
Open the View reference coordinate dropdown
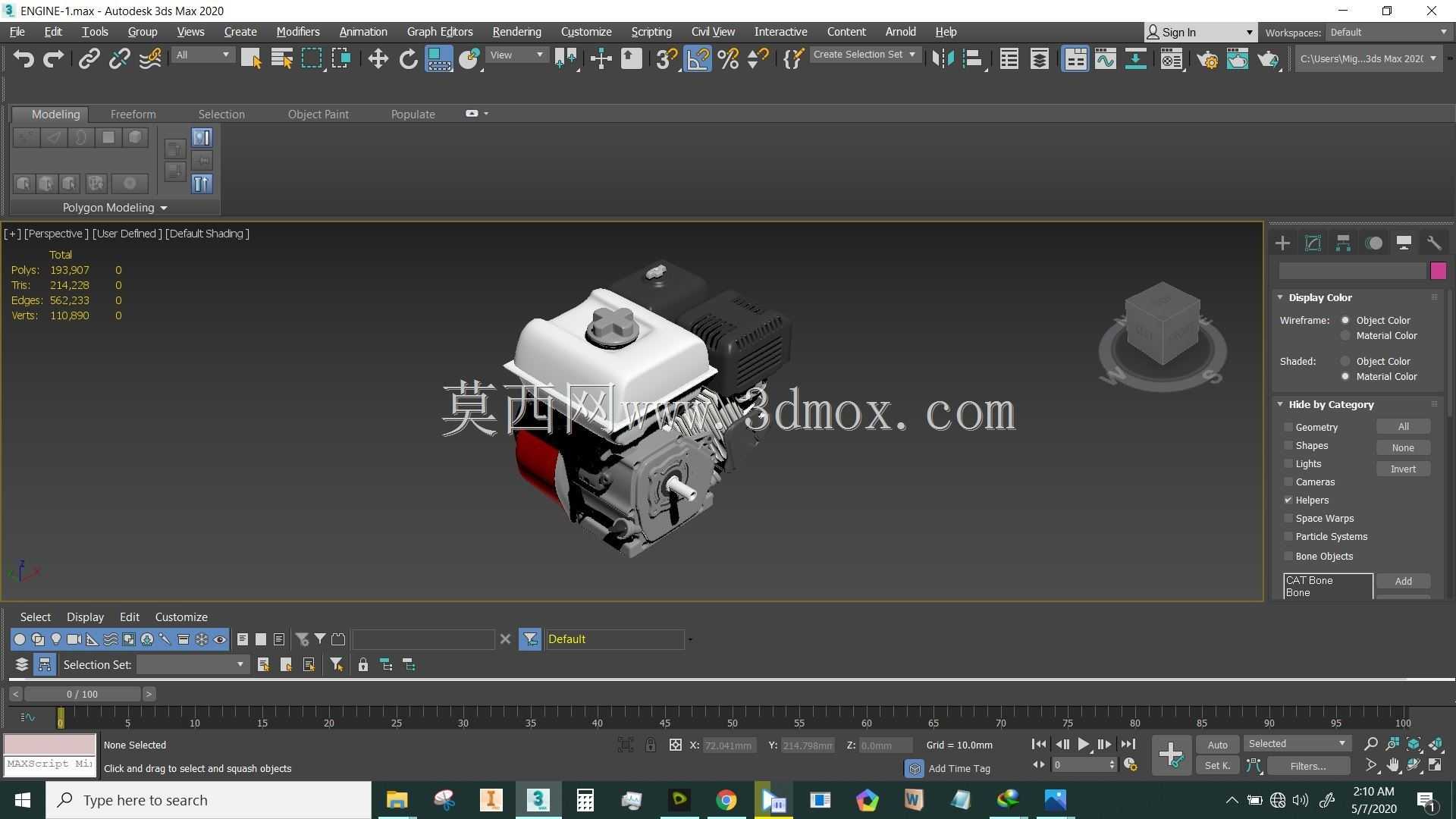click(x=517, y=55)
